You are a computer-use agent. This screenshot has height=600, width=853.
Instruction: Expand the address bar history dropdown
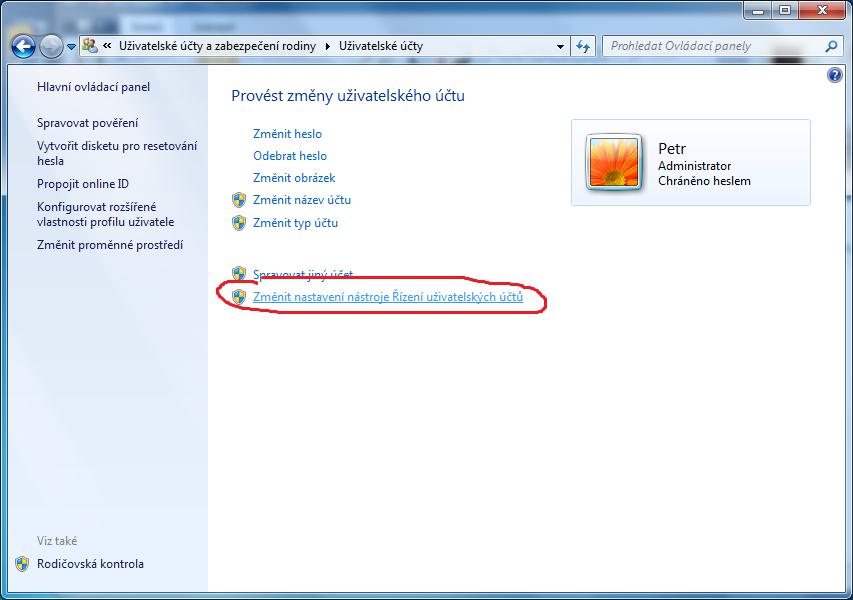tap(560, 47)
